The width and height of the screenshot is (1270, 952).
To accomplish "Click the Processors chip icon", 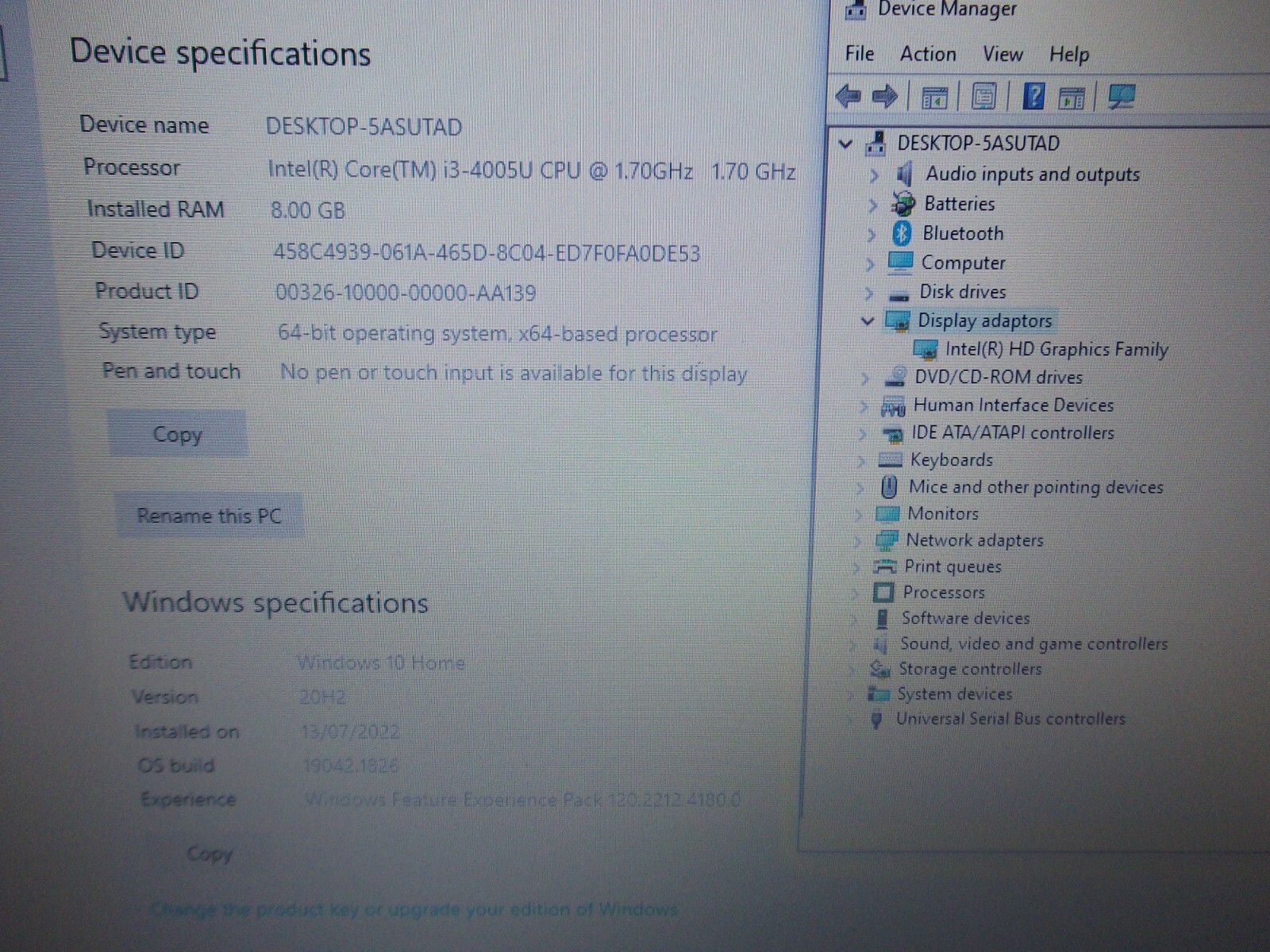I will tap(883, 592).
